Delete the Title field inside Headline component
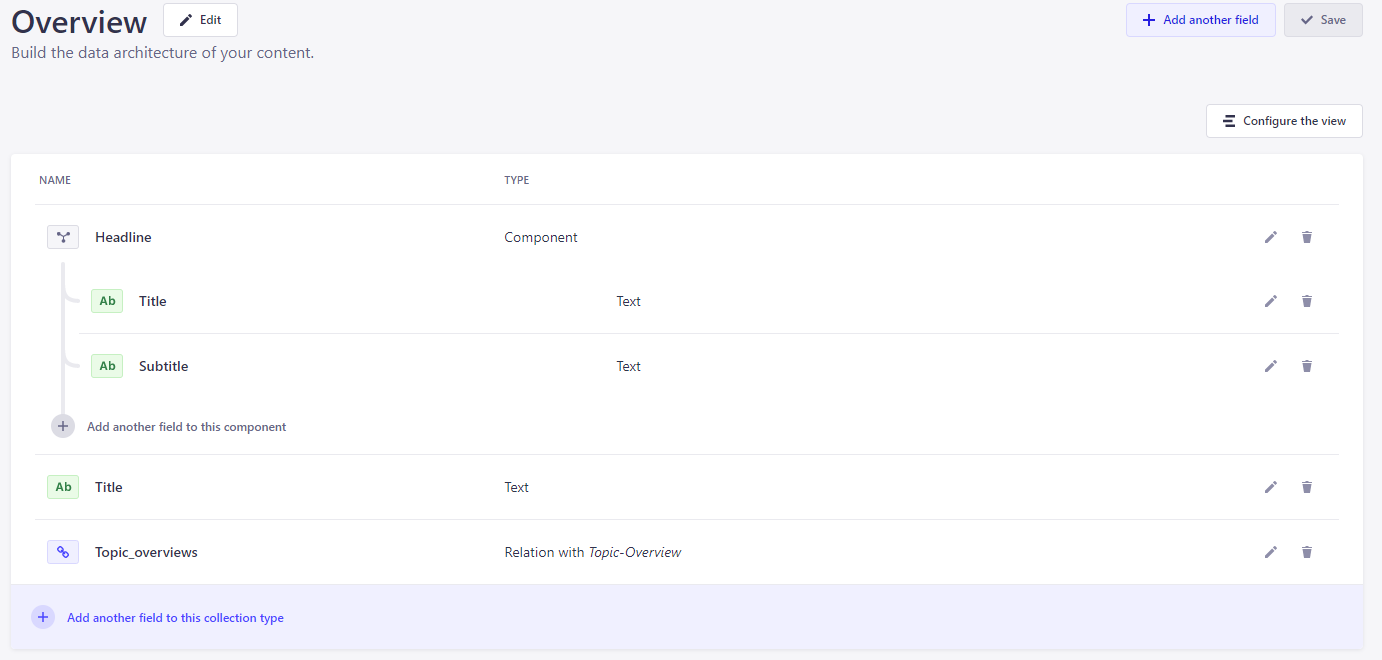1382x660 pixels. tap(1306, 301)
